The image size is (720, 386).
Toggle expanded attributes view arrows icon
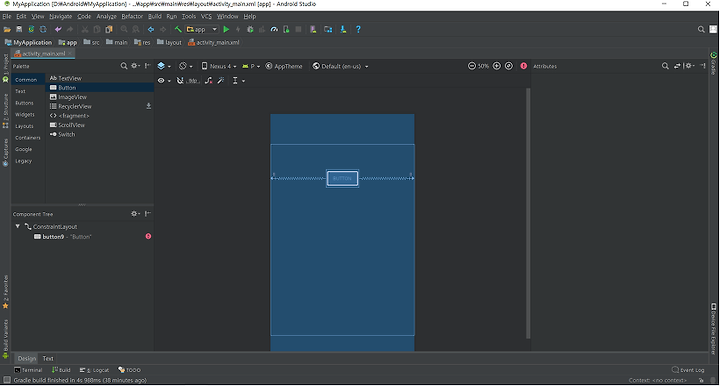[x=677, y=66]
